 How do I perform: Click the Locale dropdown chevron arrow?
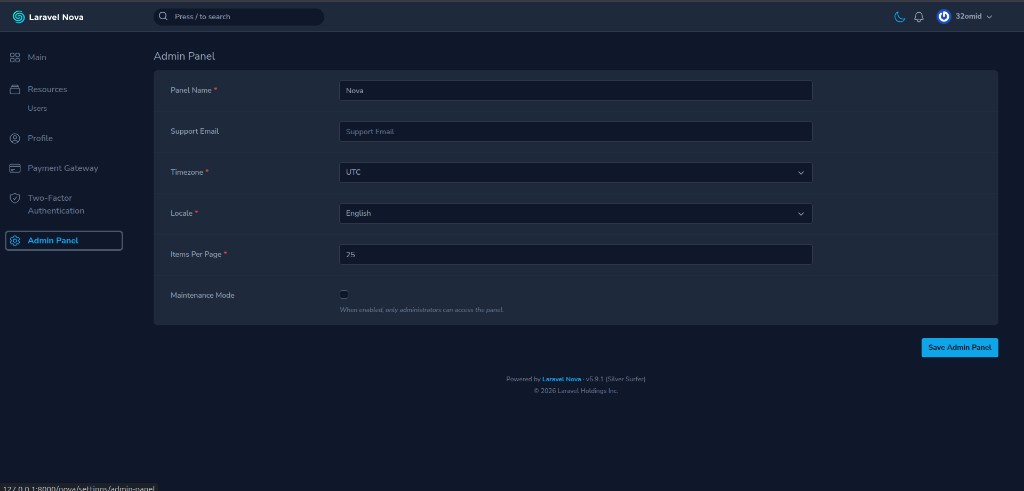tap(801, 214)
